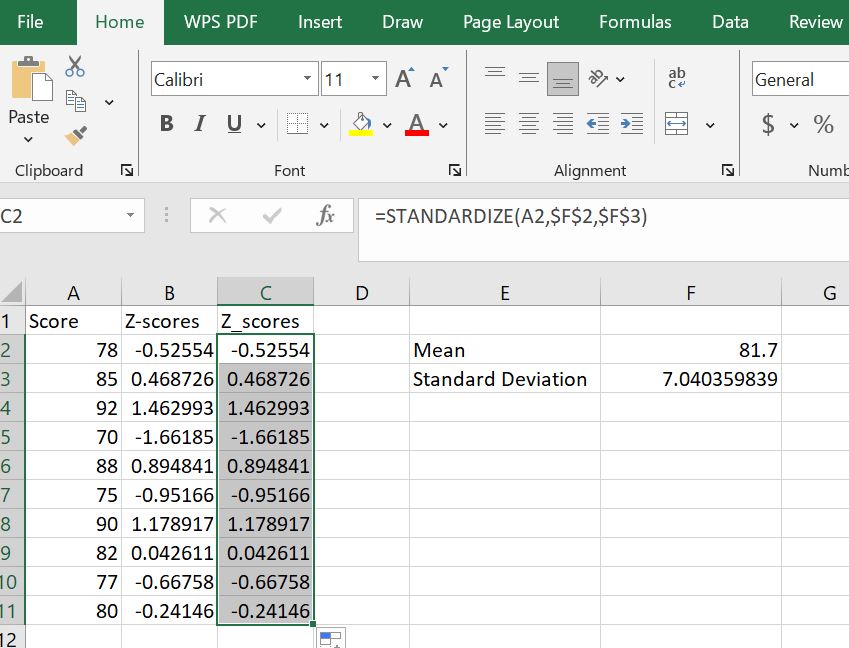
Task: Open the Font settings dialog launcher
Action: click(x=455, y=170)
